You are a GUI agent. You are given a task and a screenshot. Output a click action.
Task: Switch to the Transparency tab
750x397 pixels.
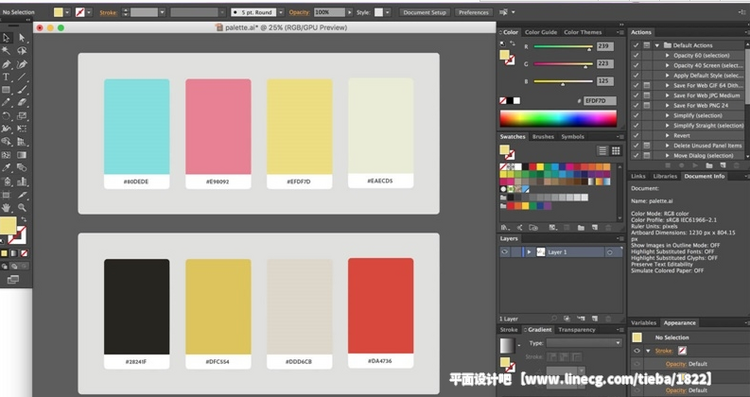point(576,330)
